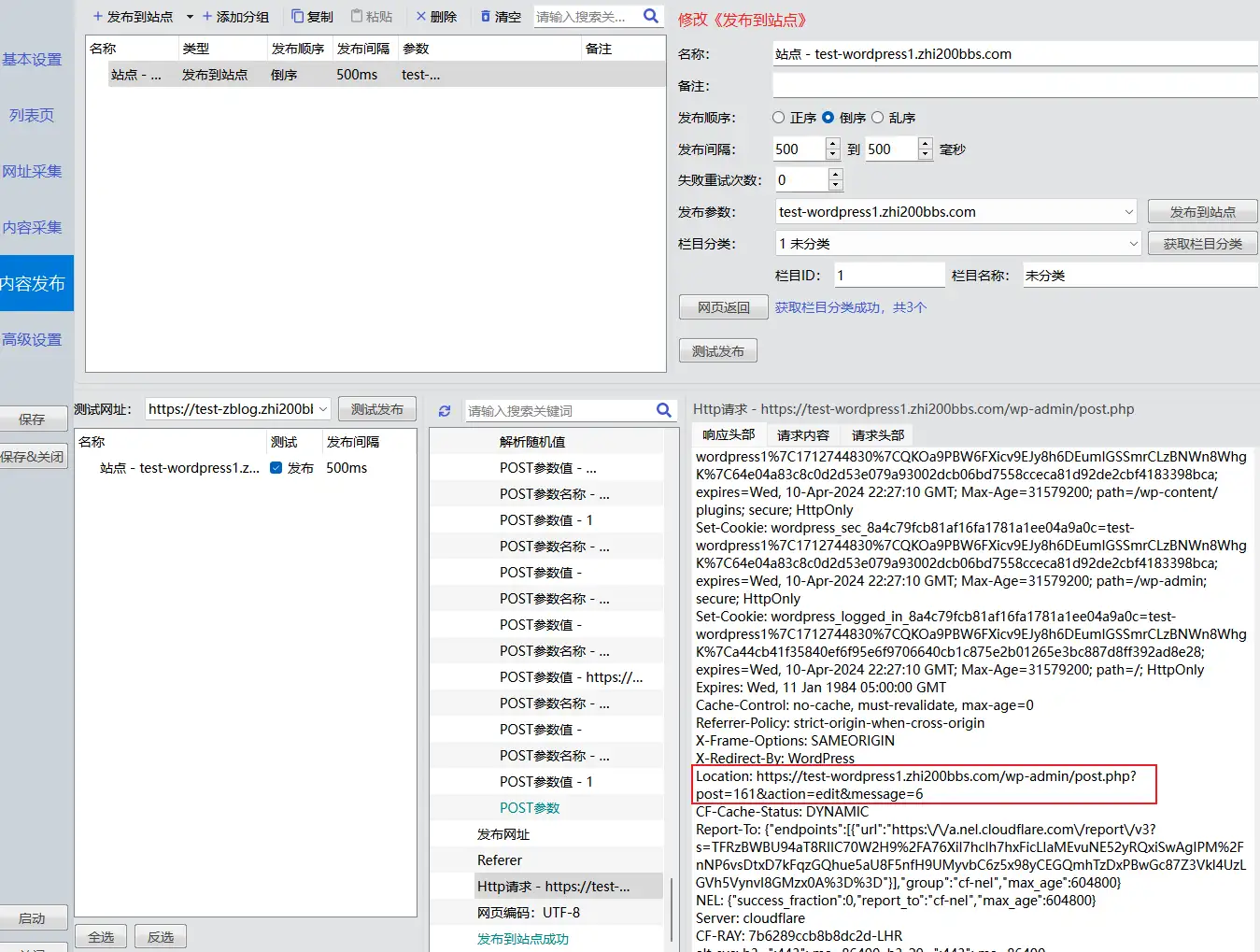Screen dimensions: 1260x952
Task: Open the 内容采集 sidebar tab
Action: tap(32, 228)
